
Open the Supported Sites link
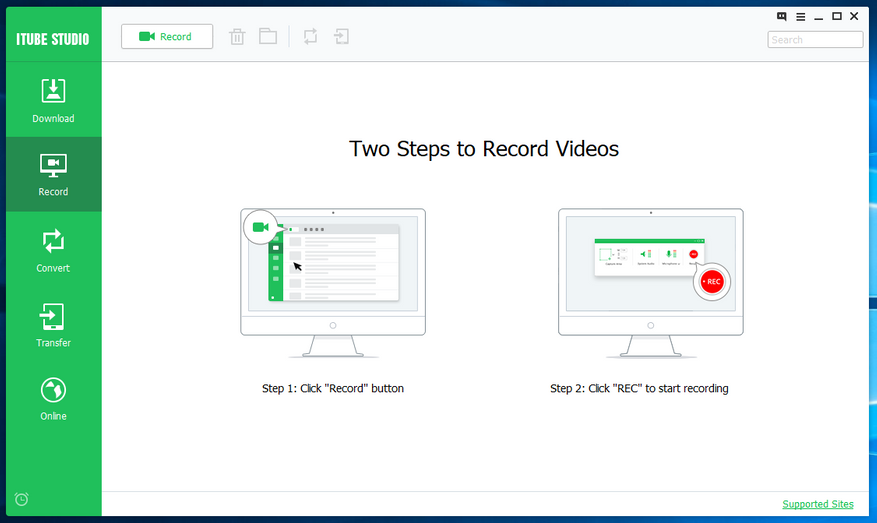(x=818, y=504)
